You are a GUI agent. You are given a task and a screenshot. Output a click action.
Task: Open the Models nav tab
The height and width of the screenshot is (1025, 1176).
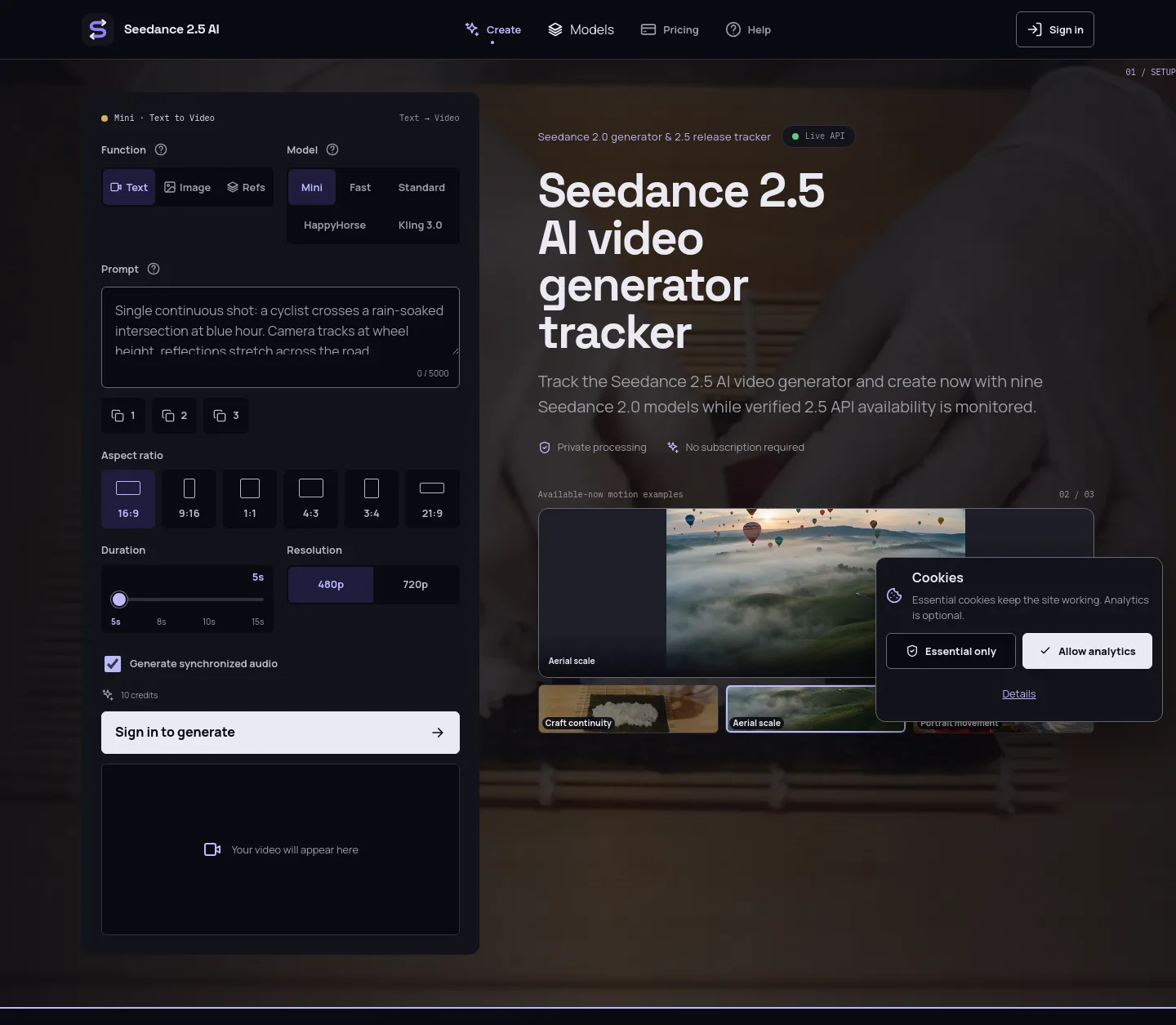tap(581, 29)
